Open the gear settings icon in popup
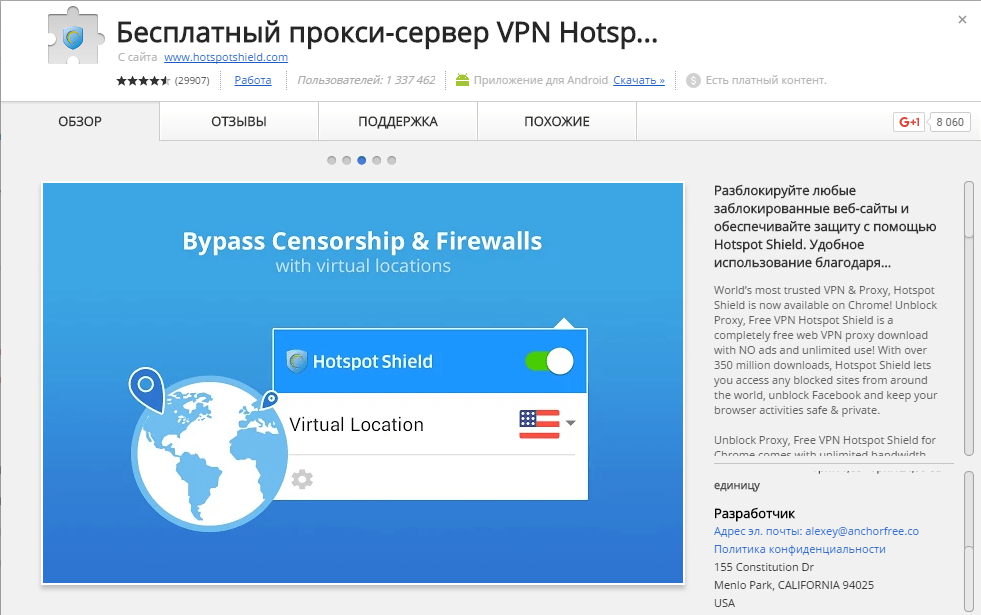Viewport: 981px width, 615px height. 302,479
